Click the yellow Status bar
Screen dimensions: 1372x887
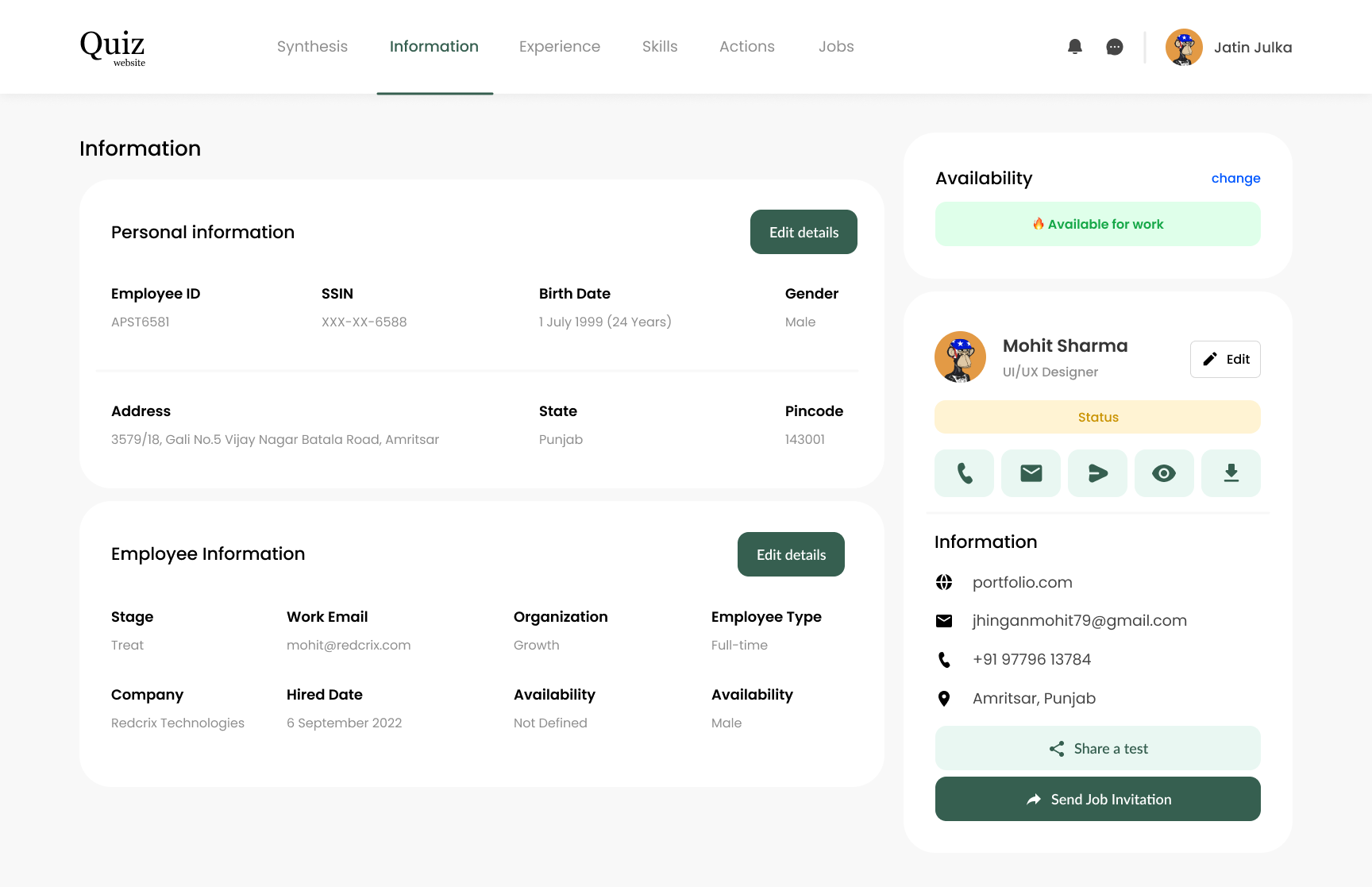[1097, 417]
